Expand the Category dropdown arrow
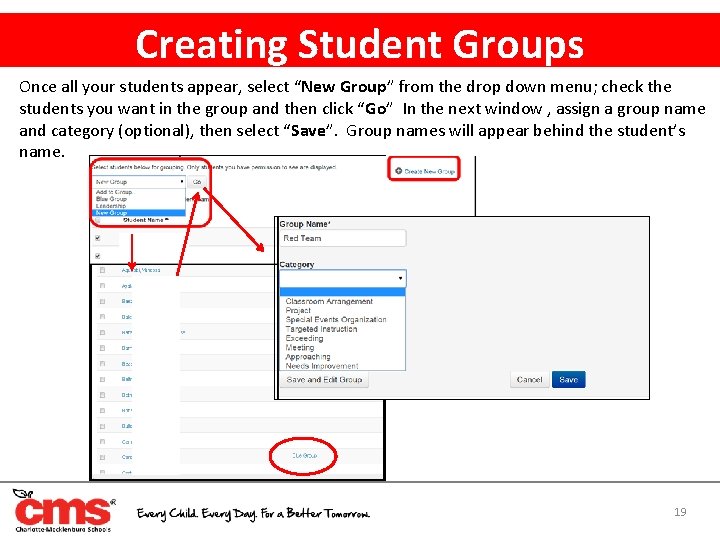Screen dimensions: 720x540 click(x=400, y=278)
